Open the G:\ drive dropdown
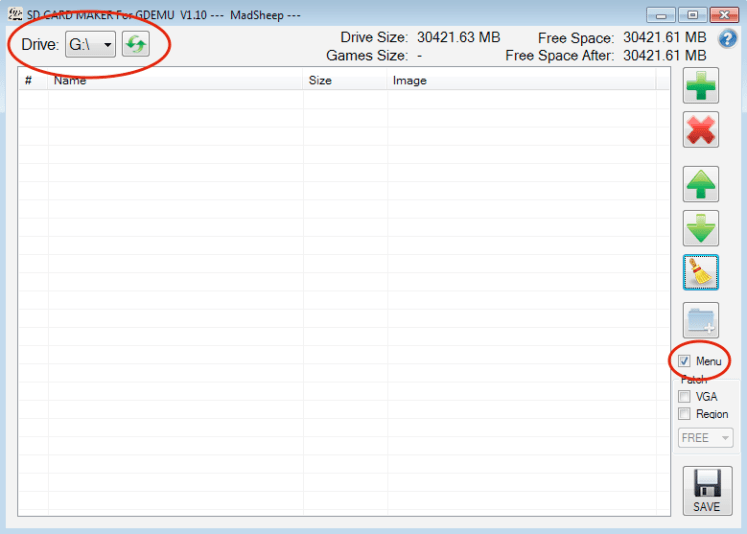 click(x=91, y=45)
